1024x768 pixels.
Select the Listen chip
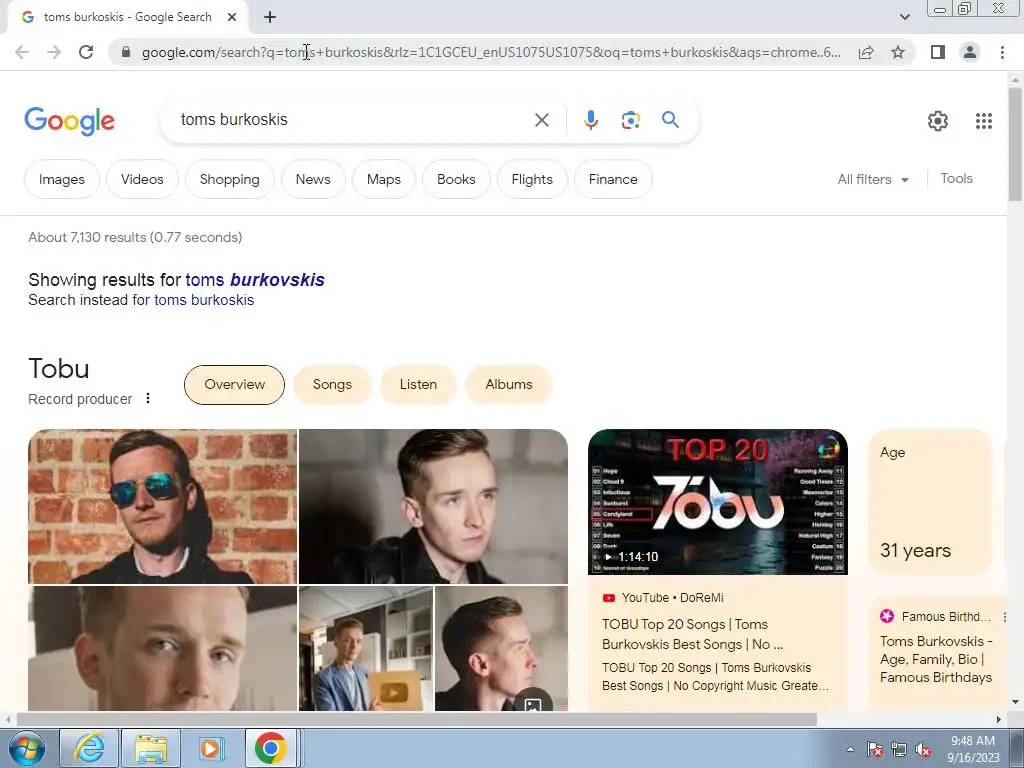point(418,385)
